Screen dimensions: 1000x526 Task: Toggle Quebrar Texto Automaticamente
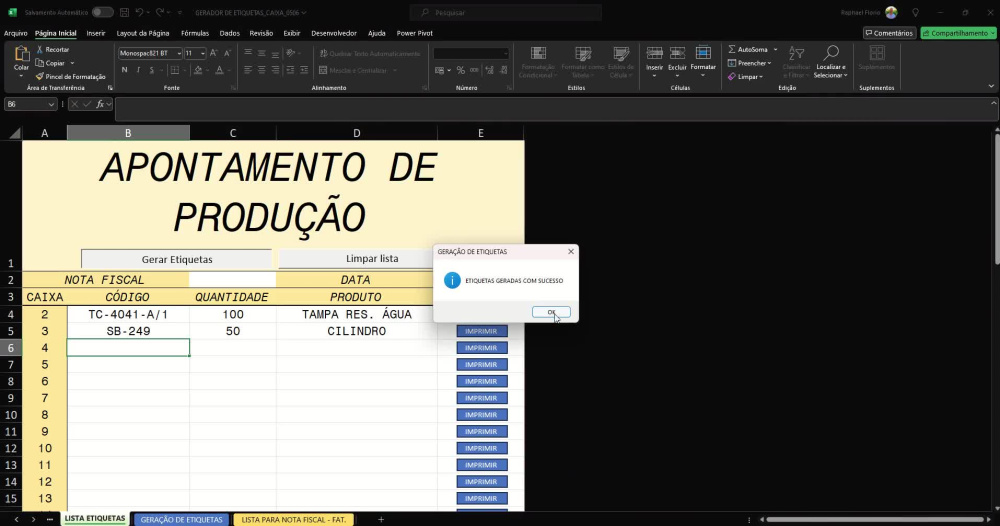point(370,54)
